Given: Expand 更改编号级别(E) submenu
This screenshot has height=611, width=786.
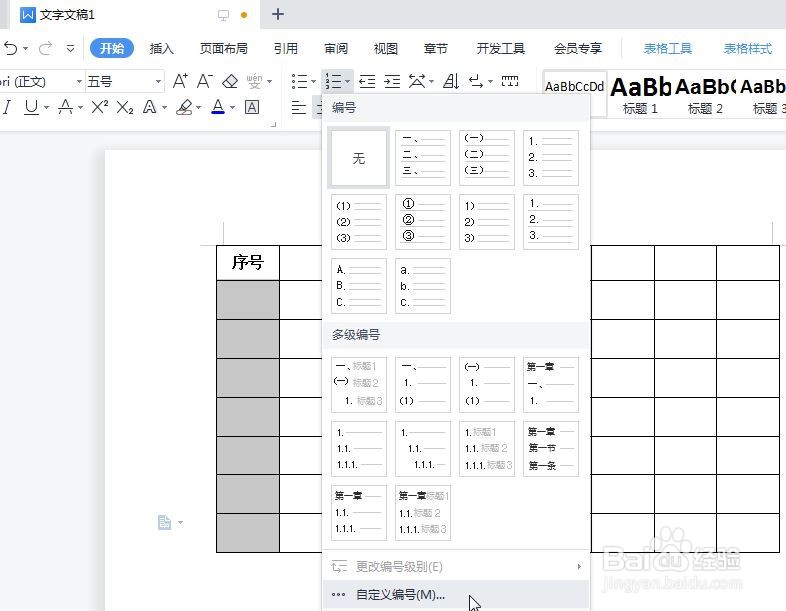Looking at the screenshot, I should [x=456, y=566].
